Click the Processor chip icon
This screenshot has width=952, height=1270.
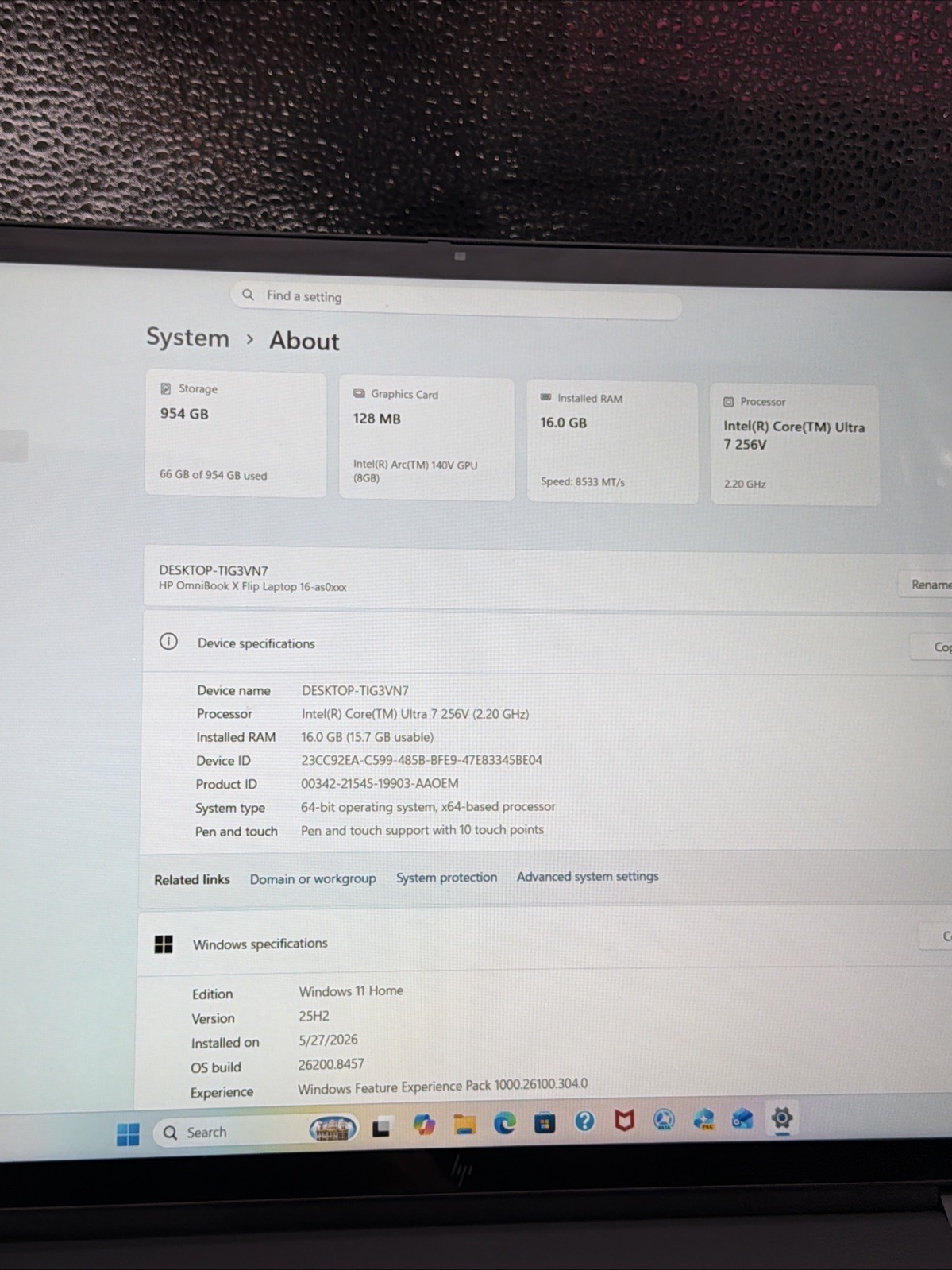728,402
